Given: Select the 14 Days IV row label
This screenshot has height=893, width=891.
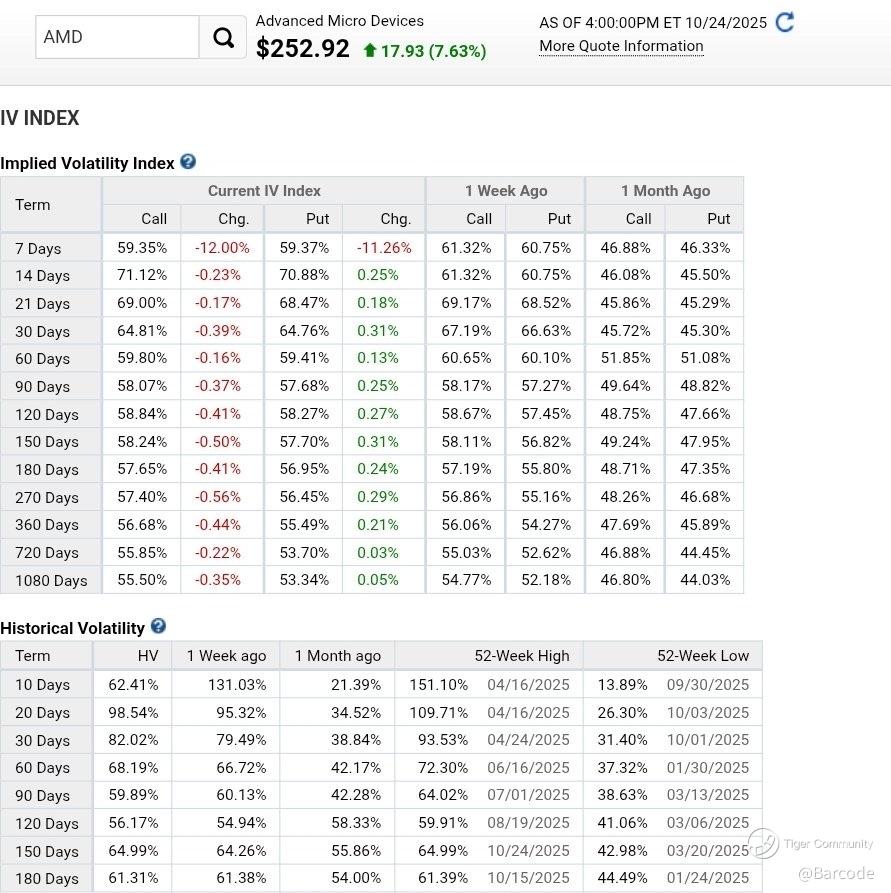Looking at the screenshot, I should [x=43, y=276].
